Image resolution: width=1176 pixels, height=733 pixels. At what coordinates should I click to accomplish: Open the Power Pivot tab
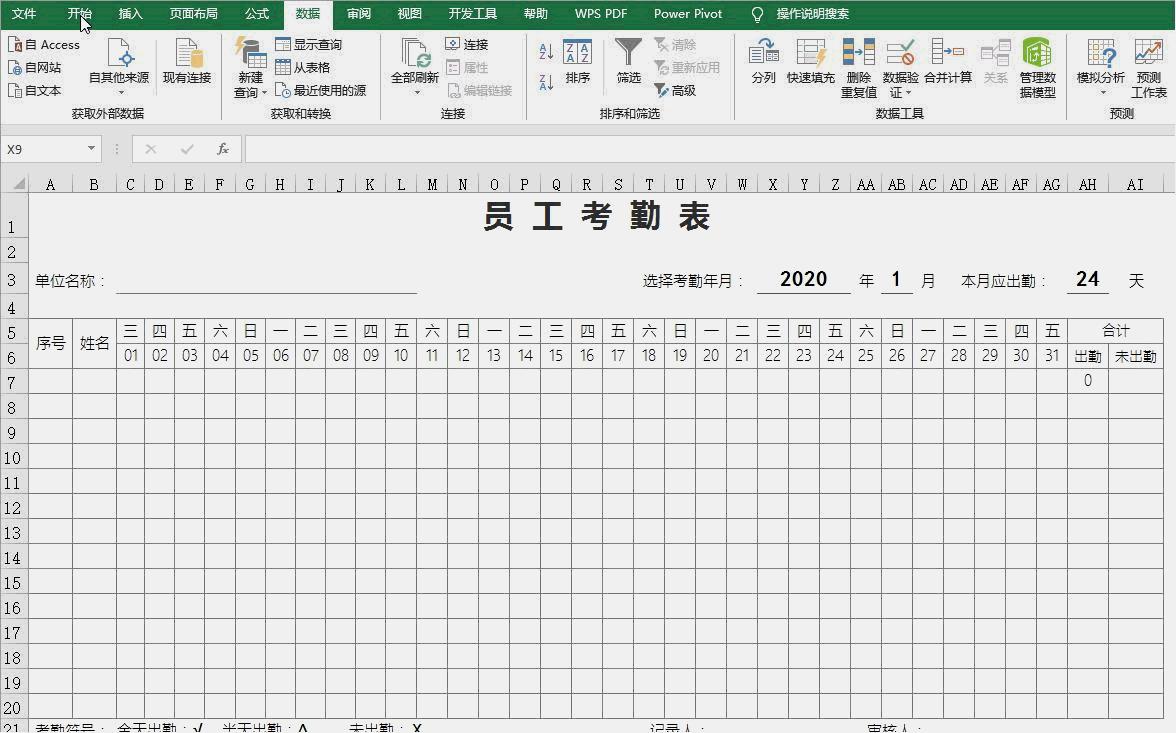687,14
